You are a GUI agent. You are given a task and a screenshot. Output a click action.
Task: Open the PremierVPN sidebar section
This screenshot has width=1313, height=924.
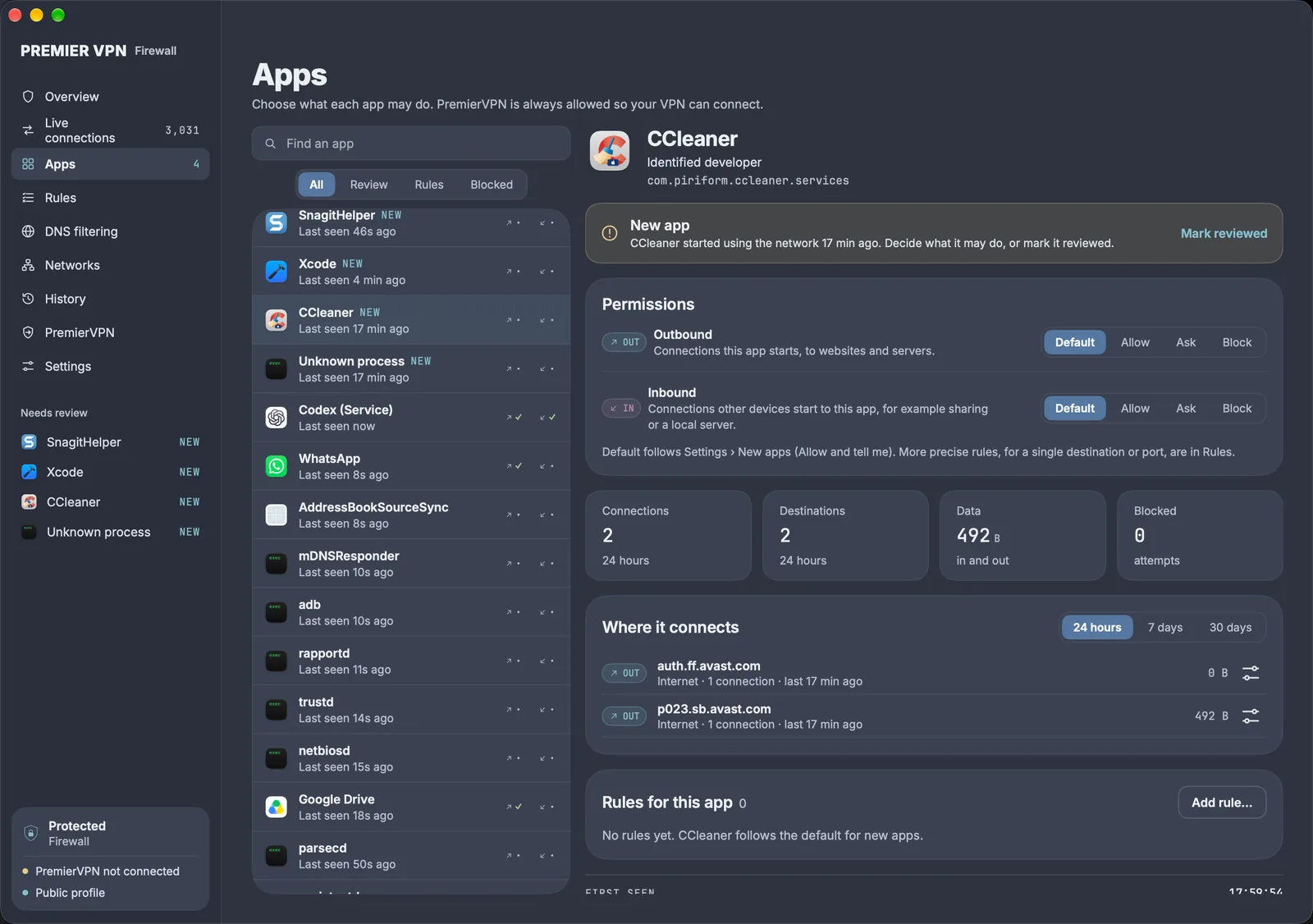pos(111,332)
